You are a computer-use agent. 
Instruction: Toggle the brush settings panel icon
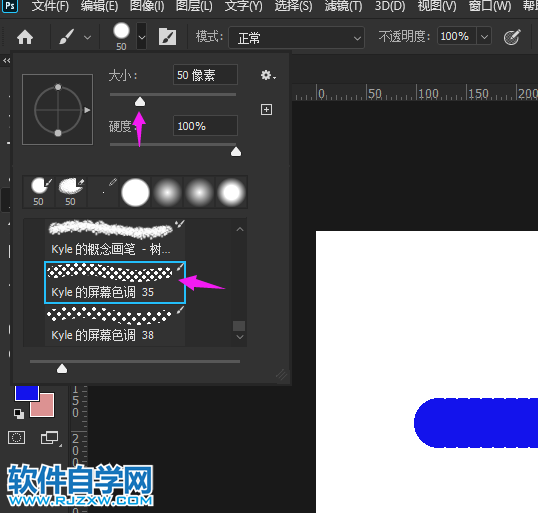167,37
